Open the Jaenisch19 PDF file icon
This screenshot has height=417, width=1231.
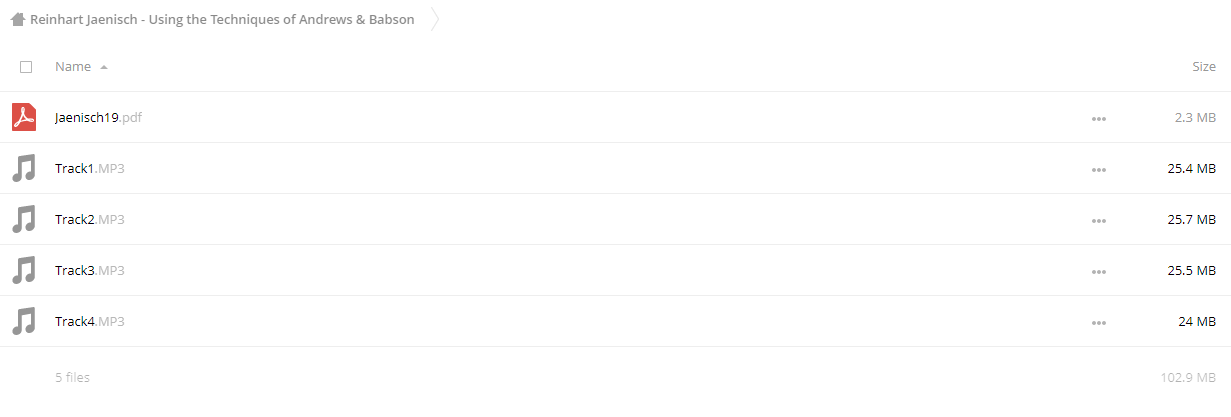pyautogui.click(x=24, y=117)
